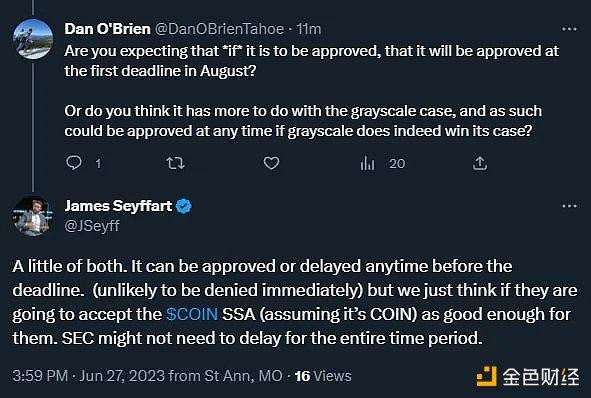This screenshot has width=591, height=398.
Task: Like Dan O'Brien's tweet with heart icon
Action: [271, 163]
